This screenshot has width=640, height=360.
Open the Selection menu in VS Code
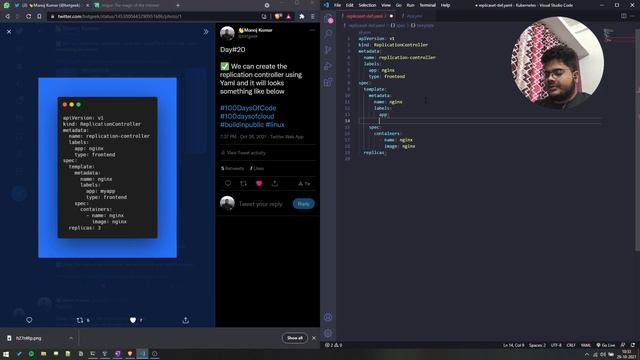(x=367, y=5)
